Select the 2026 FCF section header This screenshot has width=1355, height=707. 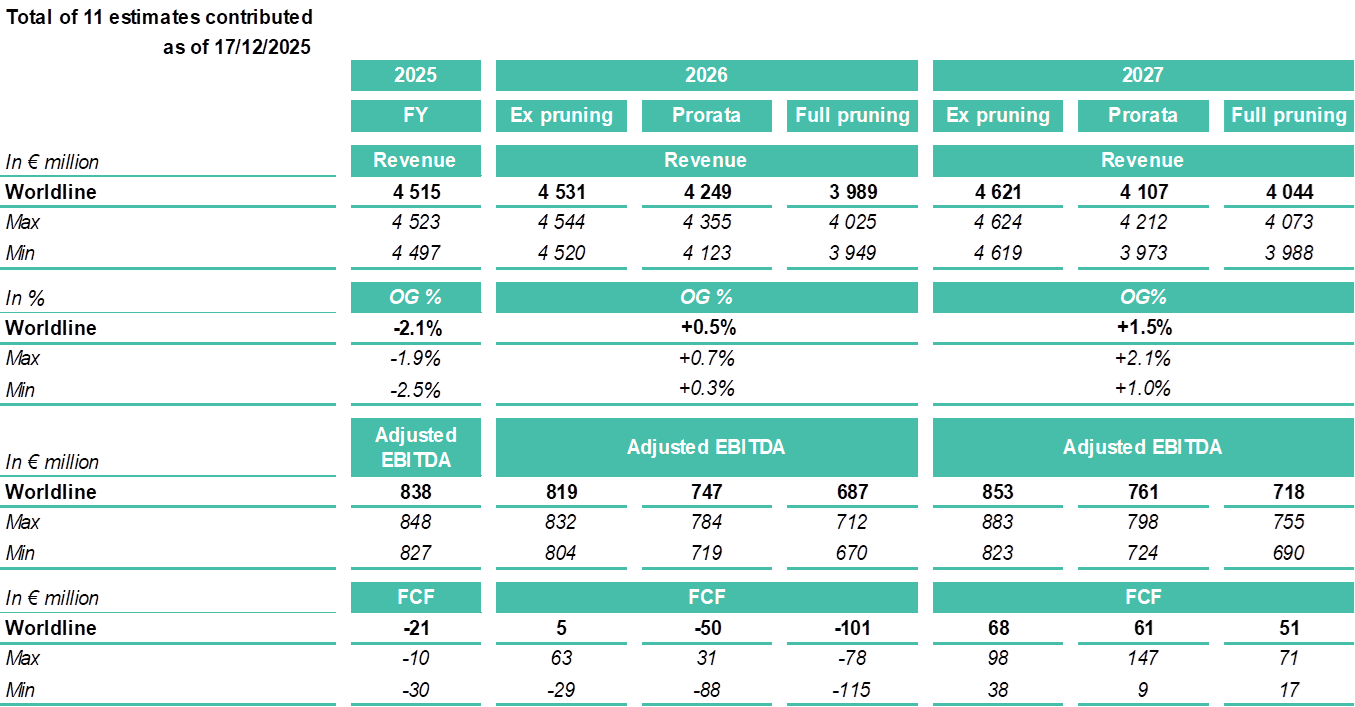pos(706,597)
